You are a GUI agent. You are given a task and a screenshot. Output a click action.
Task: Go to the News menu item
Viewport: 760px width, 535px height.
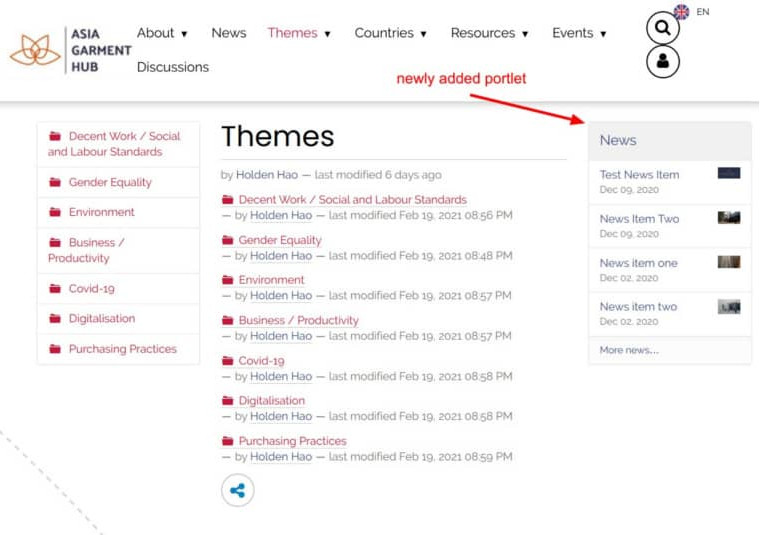tap(228, 33)
